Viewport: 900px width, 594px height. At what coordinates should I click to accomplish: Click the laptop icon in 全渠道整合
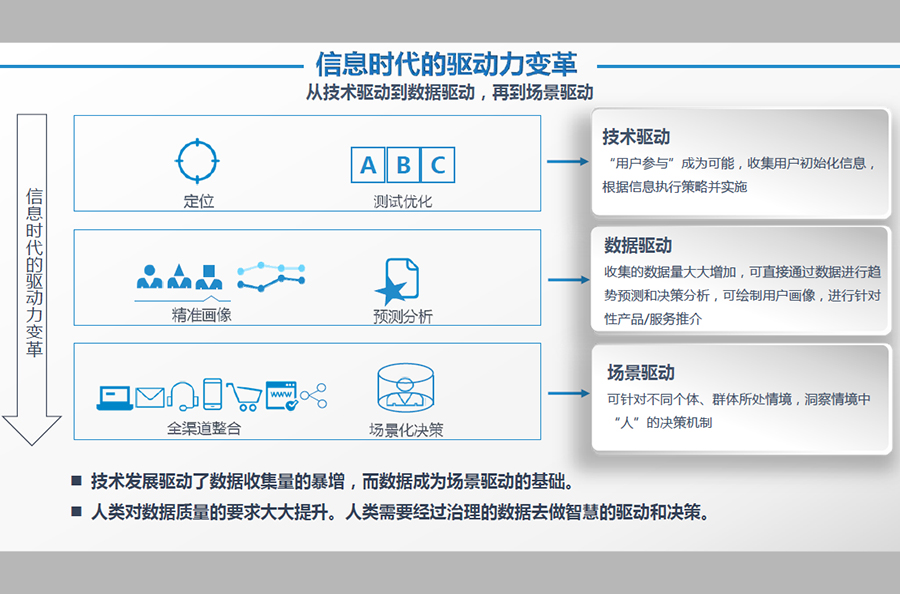click(x=114, y=396)
